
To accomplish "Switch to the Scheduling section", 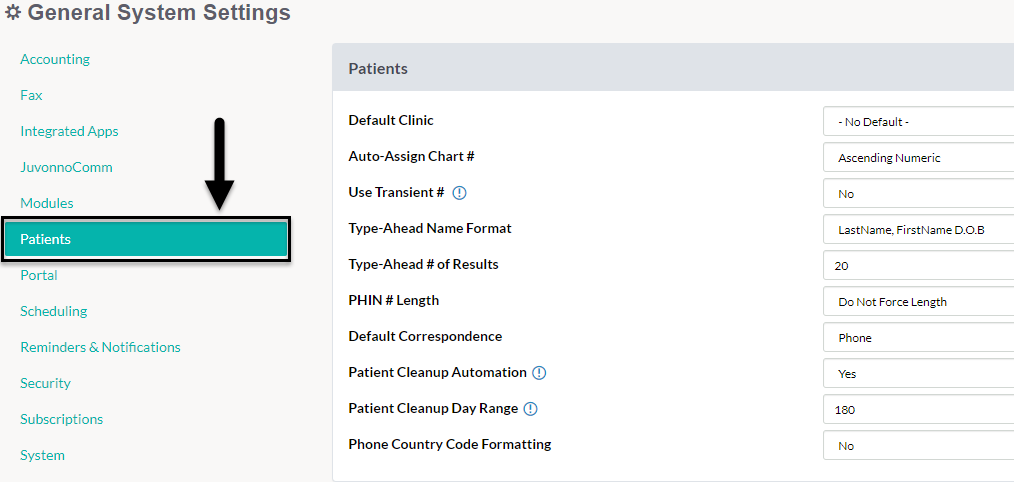I will [x=54, y=311].
